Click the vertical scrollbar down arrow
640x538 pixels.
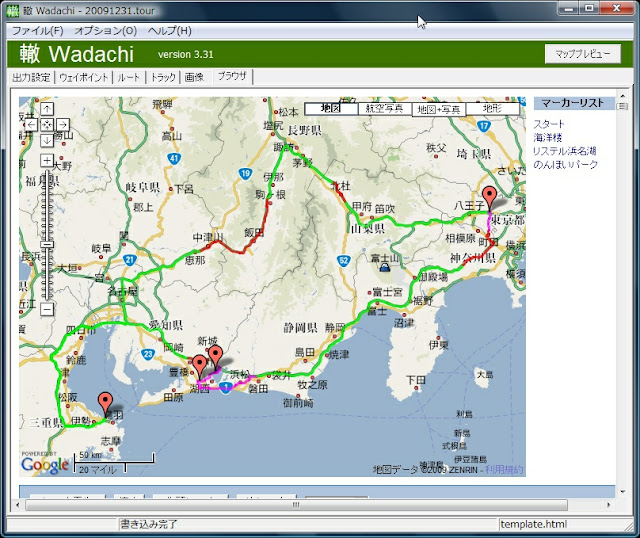click(622, 491)
